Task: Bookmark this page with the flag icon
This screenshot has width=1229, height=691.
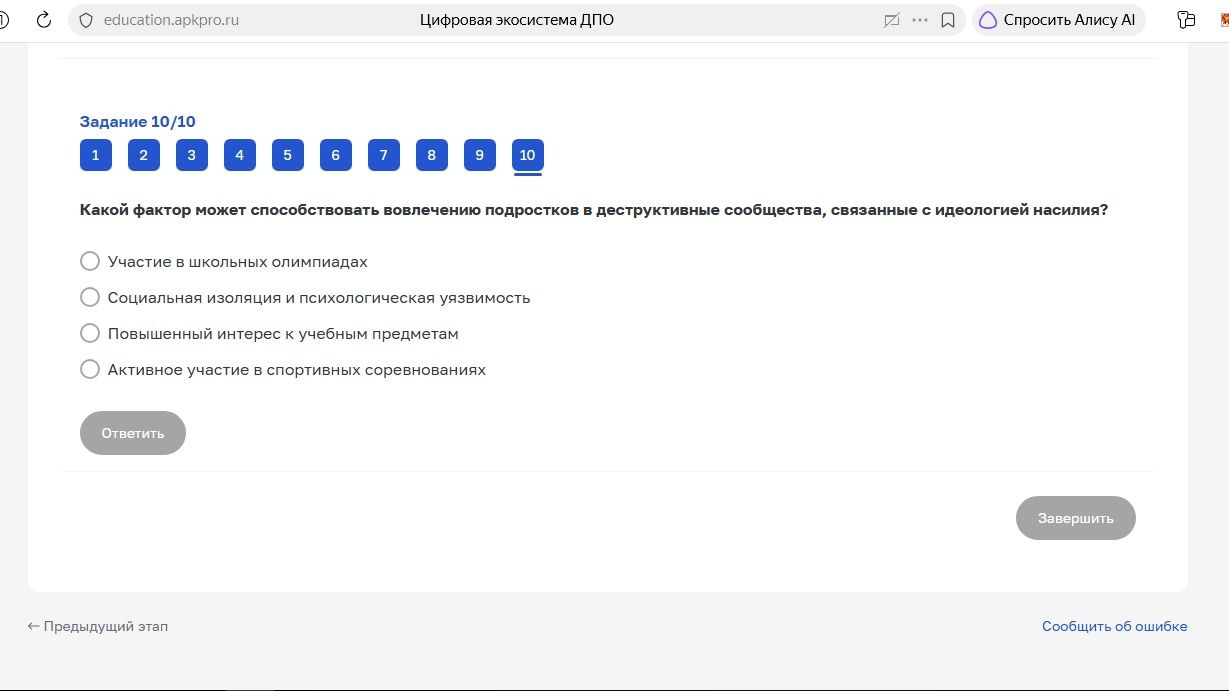Action: coord(948,20)
